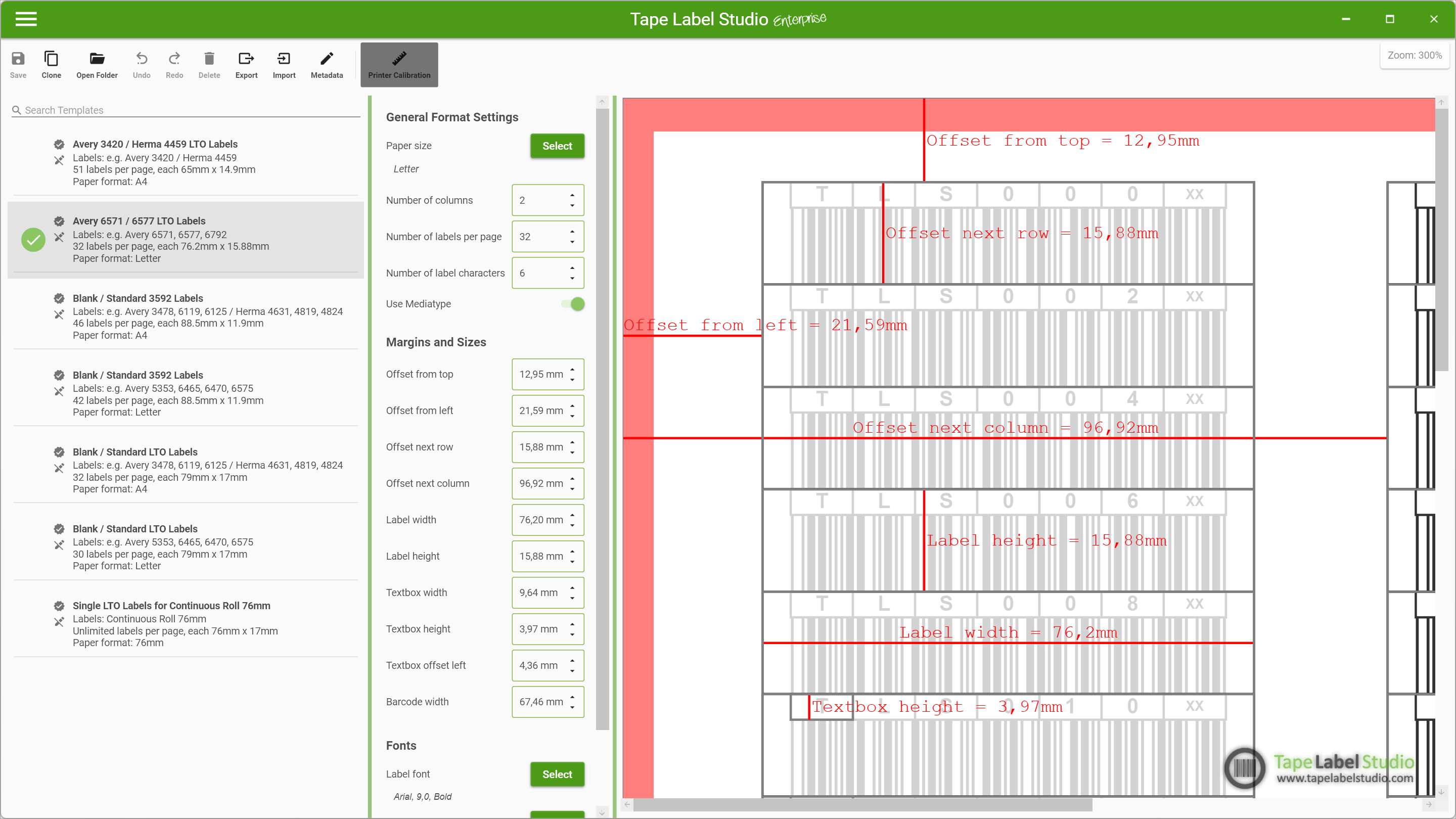Click verified badge of 46-label 3592 template

[x=59, y=298]
